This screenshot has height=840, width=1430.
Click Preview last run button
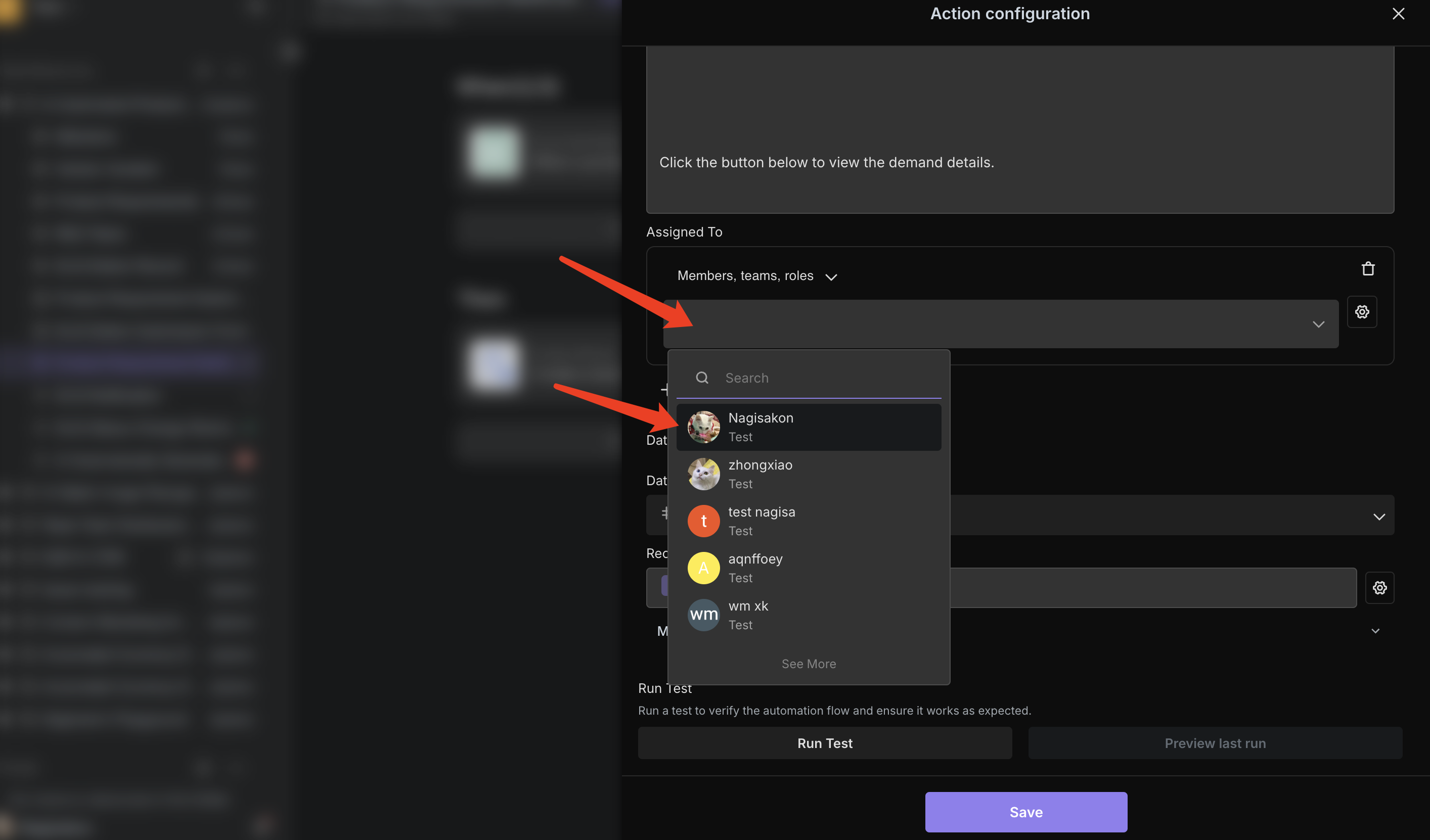tap(1215, 742)
